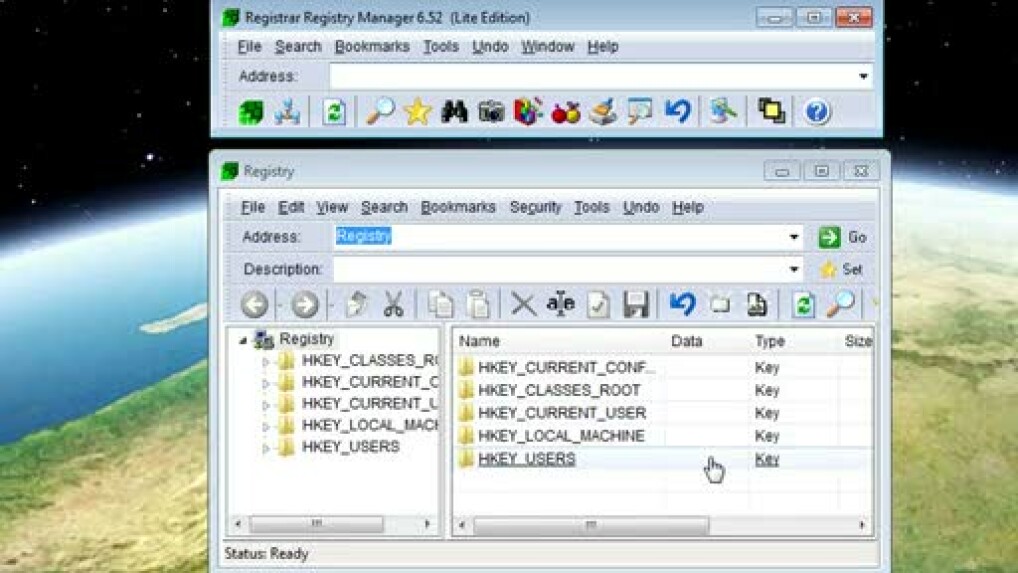Click the floppy disk Save icon
Viewport: 1018px width, 573px height.
point(636,304)
